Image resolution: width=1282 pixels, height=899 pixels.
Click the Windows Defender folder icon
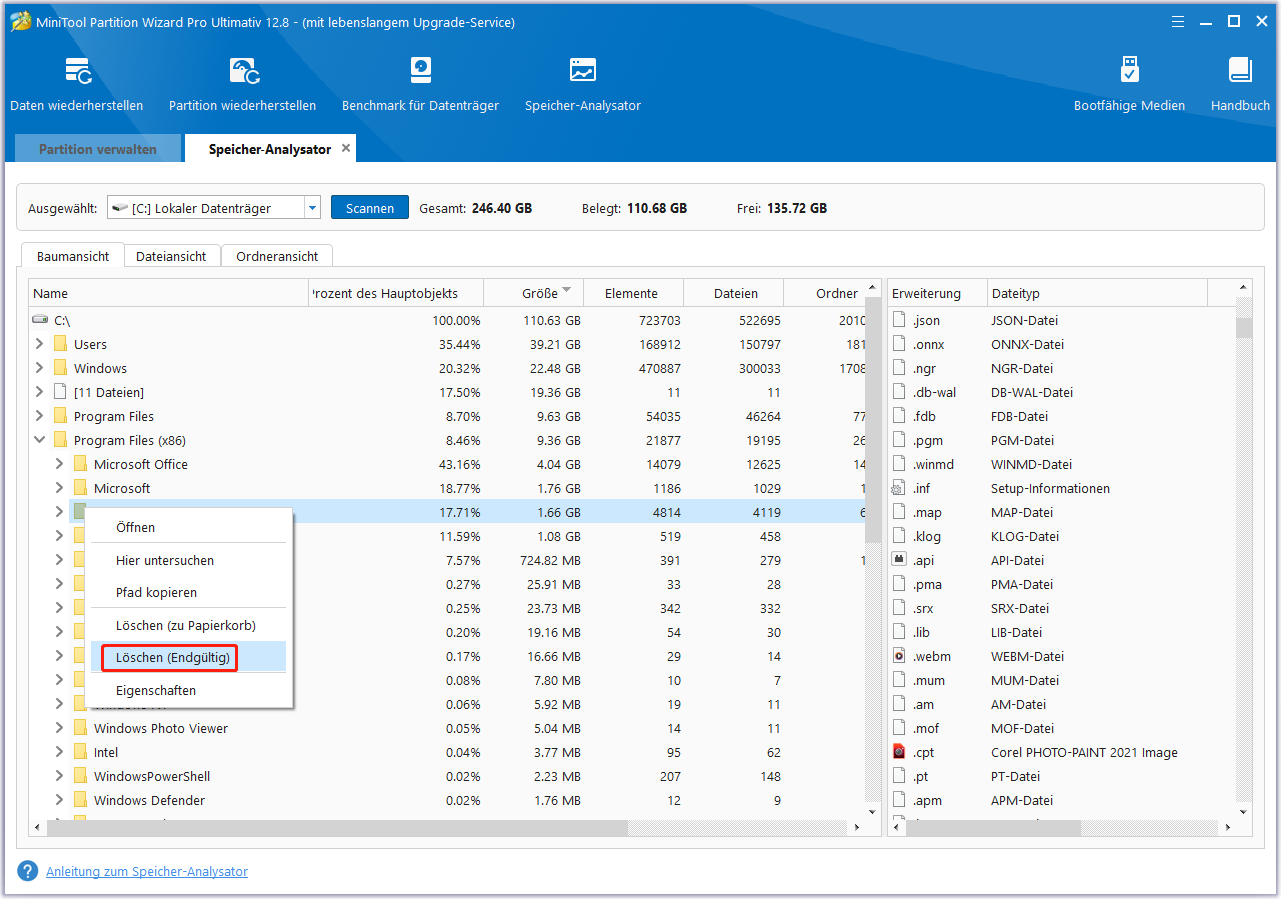(80, 800)
